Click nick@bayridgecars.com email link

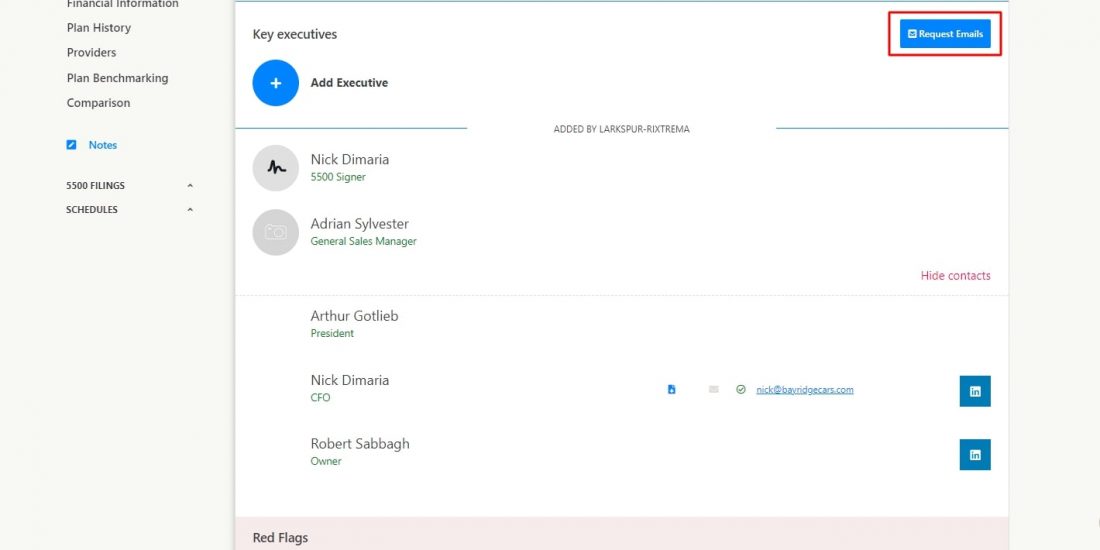(805, 390)
